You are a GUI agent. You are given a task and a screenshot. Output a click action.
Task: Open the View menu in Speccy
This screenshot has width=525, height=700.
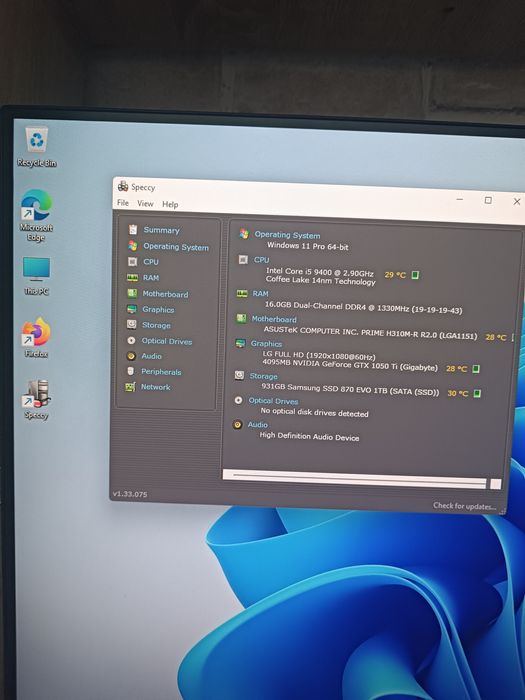pos(145,204)
